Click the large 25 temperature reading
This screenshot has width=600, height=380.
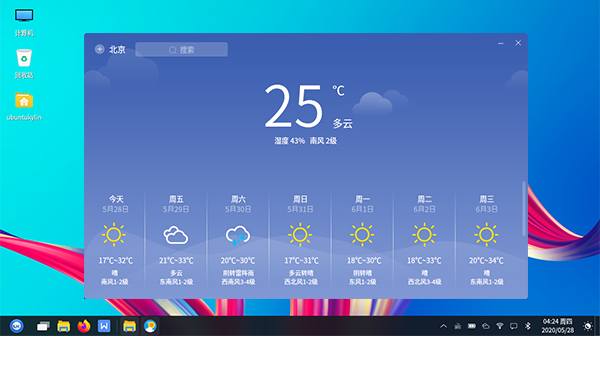tap(293, 106)
